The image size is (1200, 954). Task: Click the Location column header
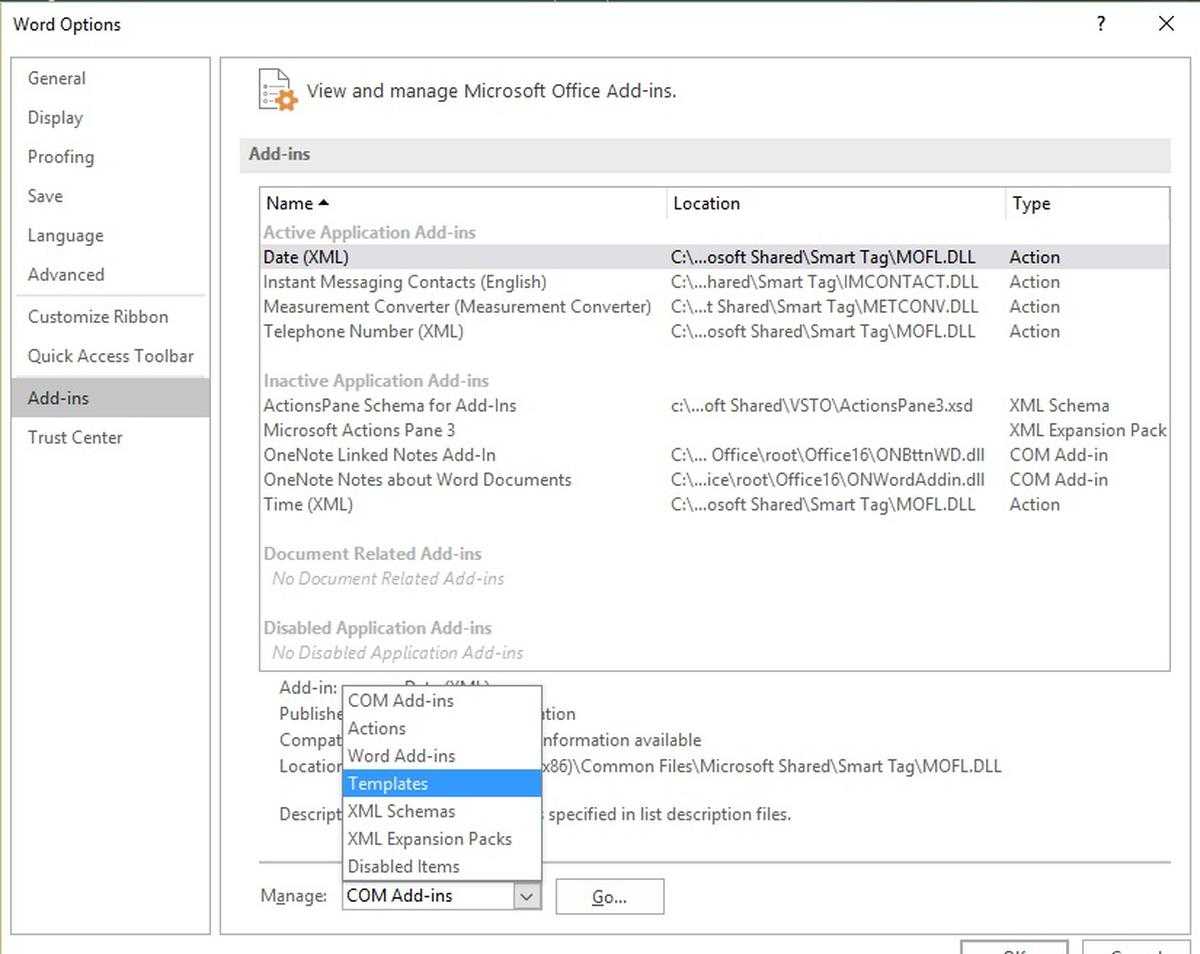pyautogui.click(x=706, y=203)
